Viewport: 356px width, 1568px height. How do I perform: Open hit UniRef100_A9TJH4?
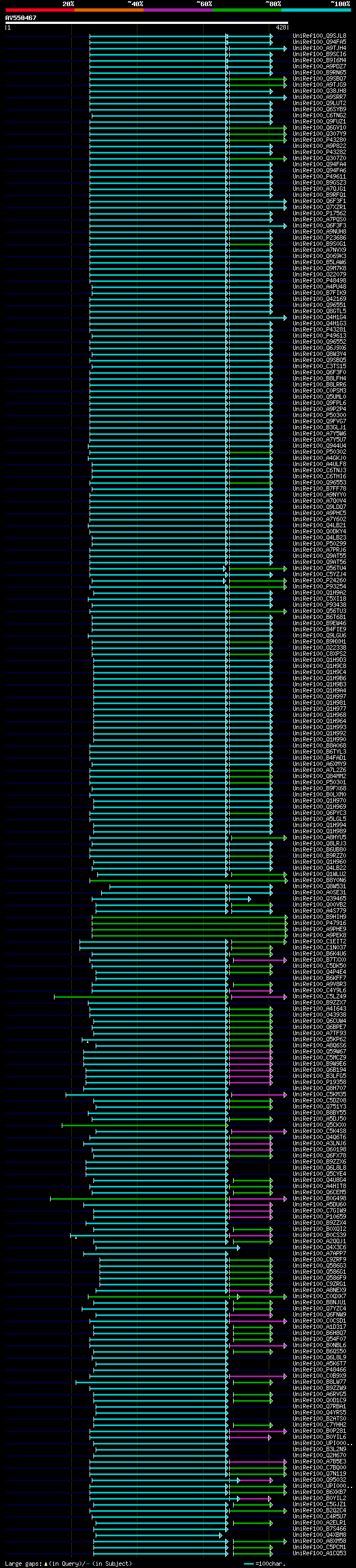click(x=319, y=48)
